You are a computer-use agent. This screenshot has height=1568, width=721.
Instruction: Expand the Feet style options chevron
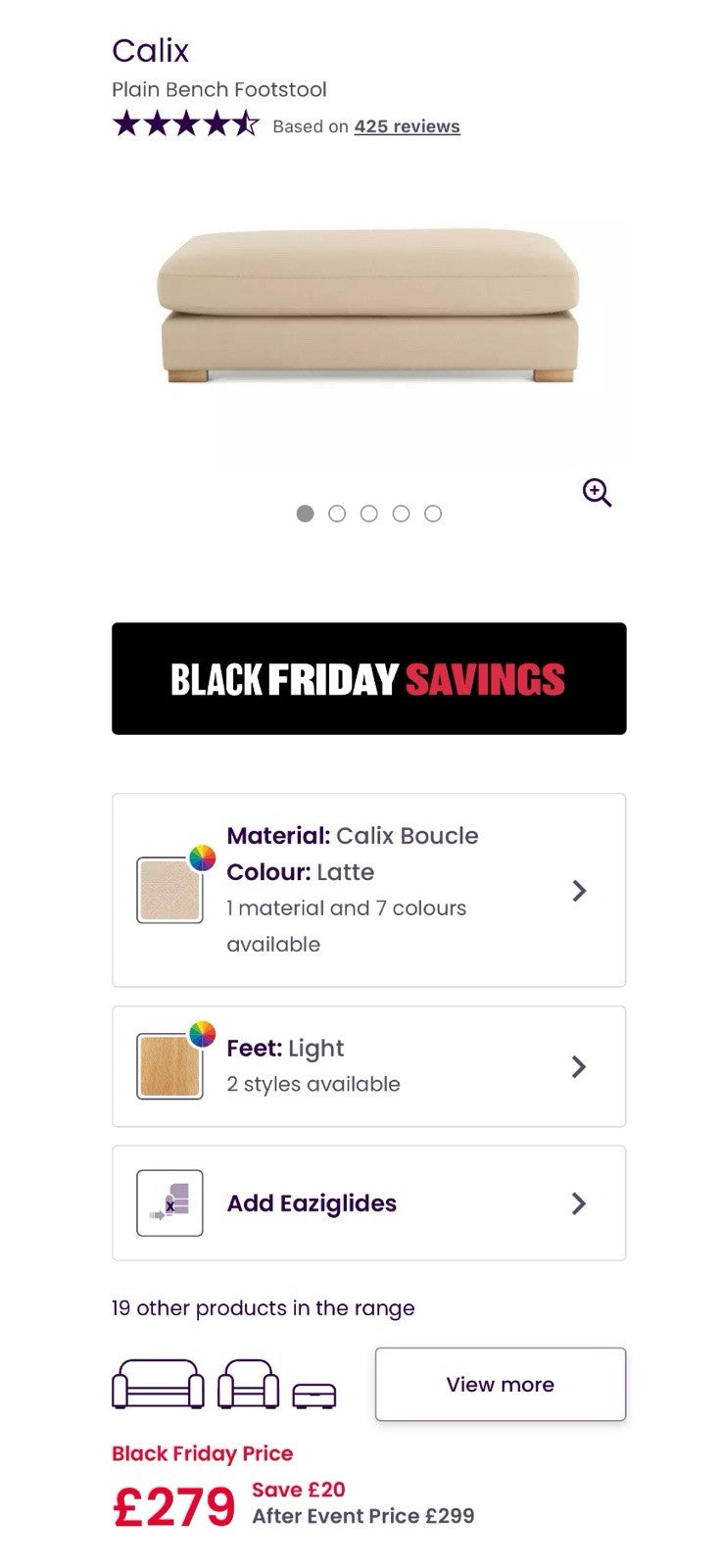pos(579,1066)
